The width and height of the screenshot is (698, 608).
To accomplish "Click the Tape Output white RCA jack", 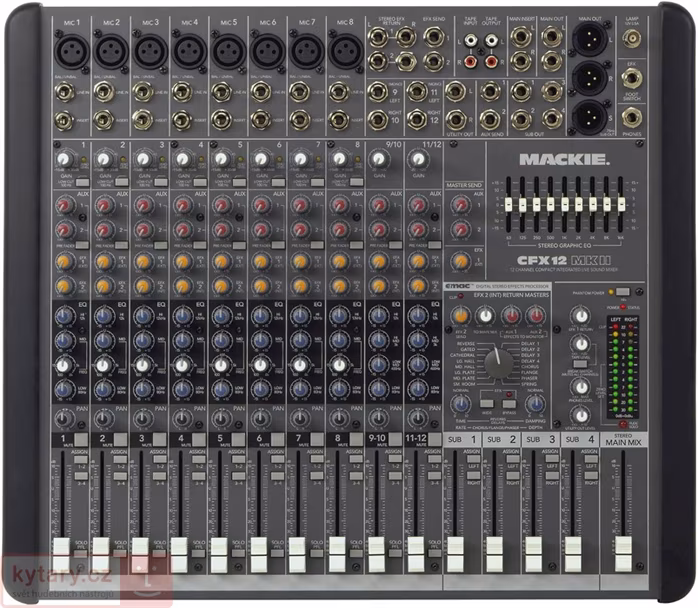I will (x=491, y=41).
